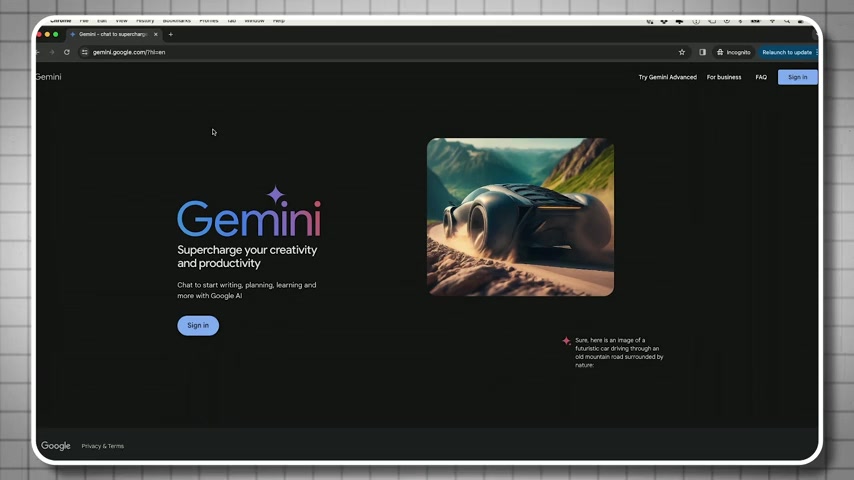This screenshot has height=480, width=854.
Task: Open the History menu in menu bar
Action: 145,21
